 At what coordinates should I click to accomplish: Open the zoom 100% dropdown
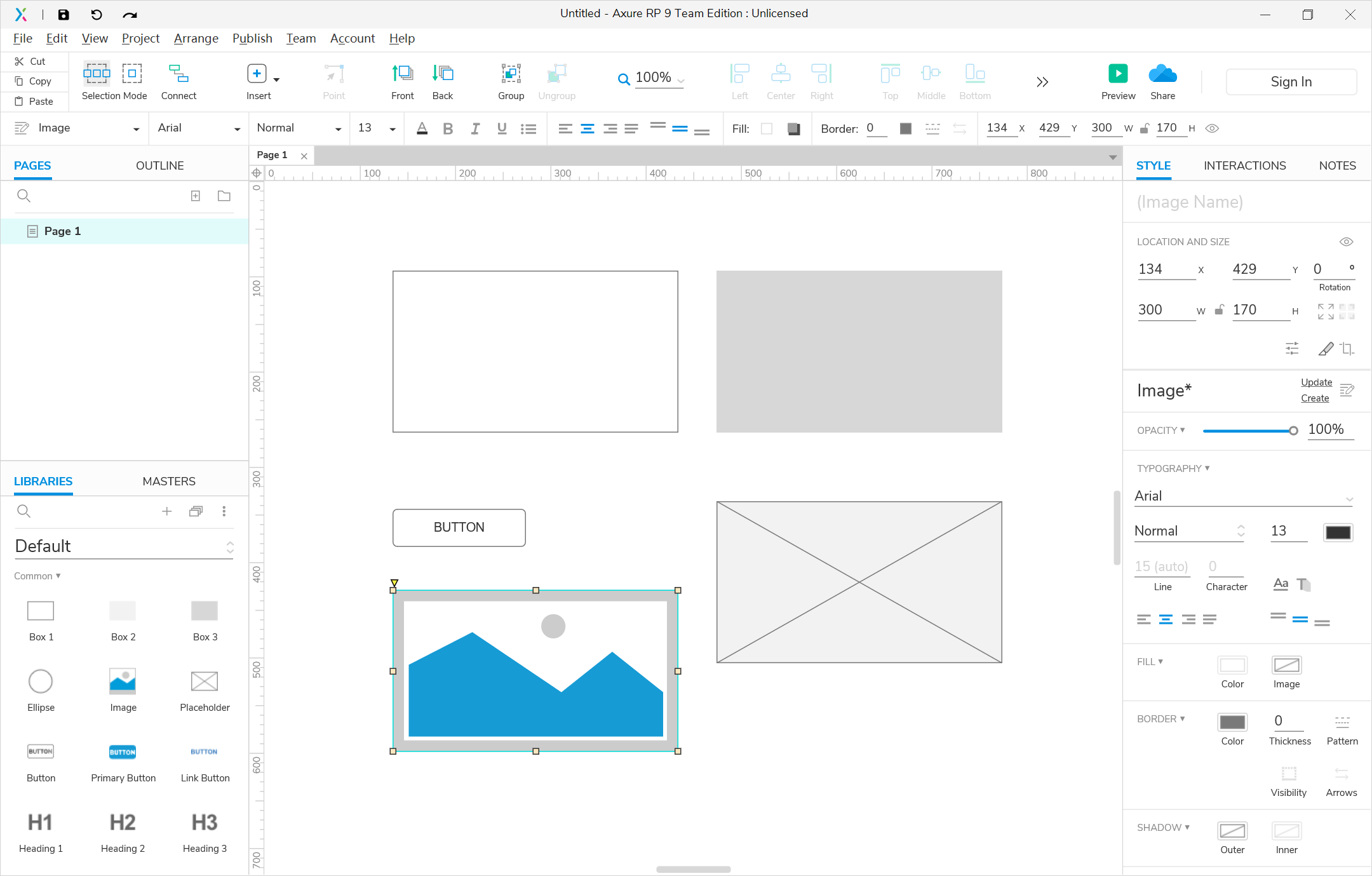click(658, 78)
